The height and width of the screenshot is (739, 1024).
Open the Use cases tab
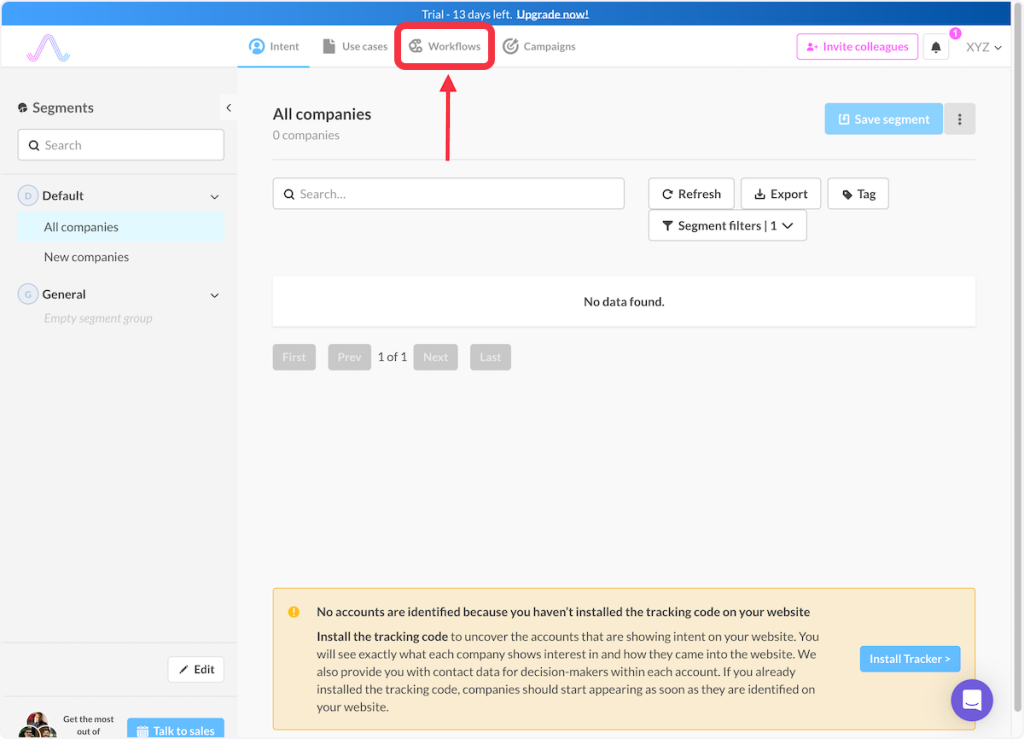click(x=355, y=47)
